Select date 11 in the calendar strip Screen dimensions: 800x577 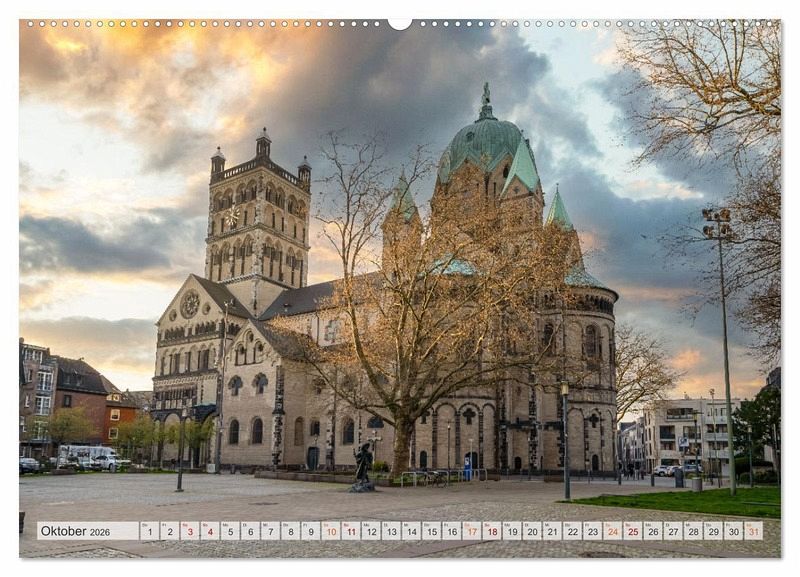350,531
